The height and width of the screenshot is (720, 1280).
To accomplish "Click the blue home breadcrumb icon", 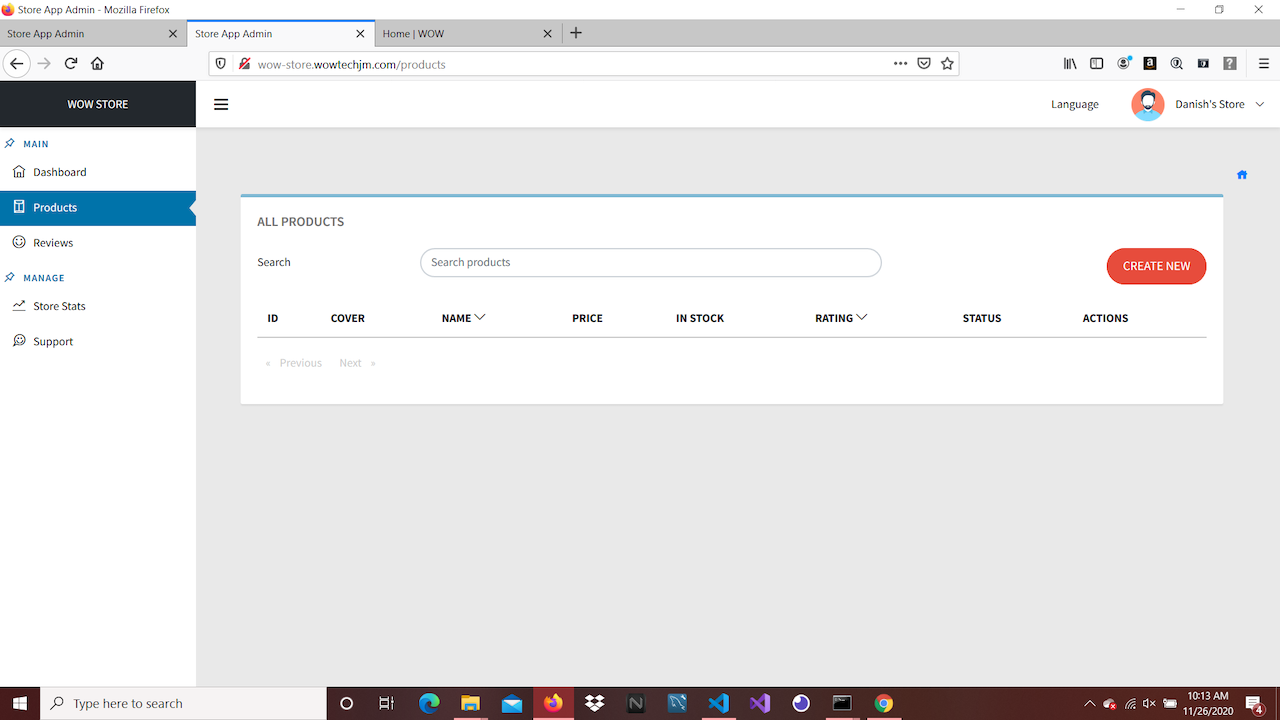I will (x=1242, y=175).
